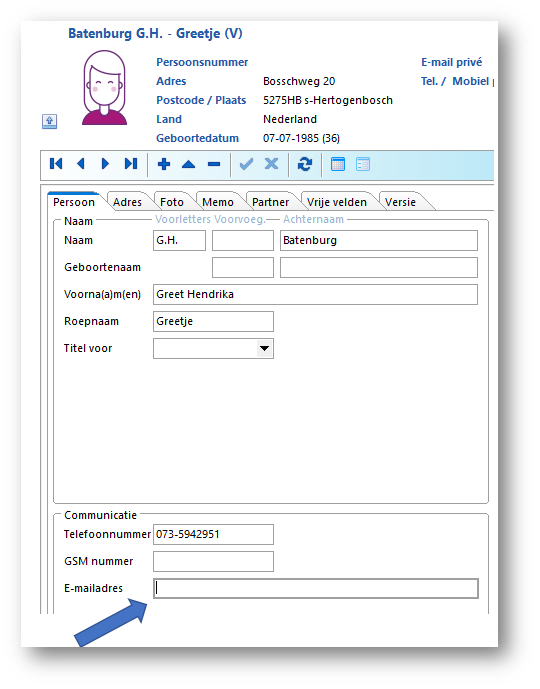
Task: Click the edit record triangle icon
Action: click(188, 165)
